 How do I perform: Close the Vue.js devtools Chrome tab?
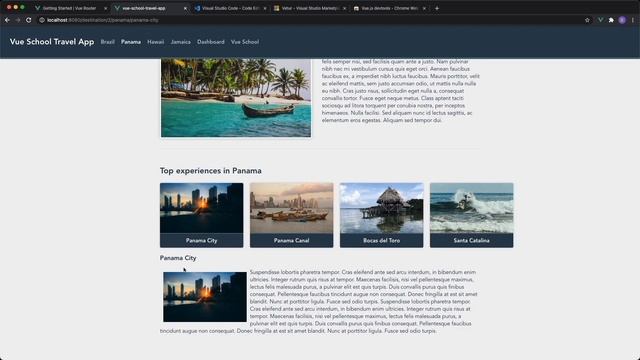tap(424, 8)
